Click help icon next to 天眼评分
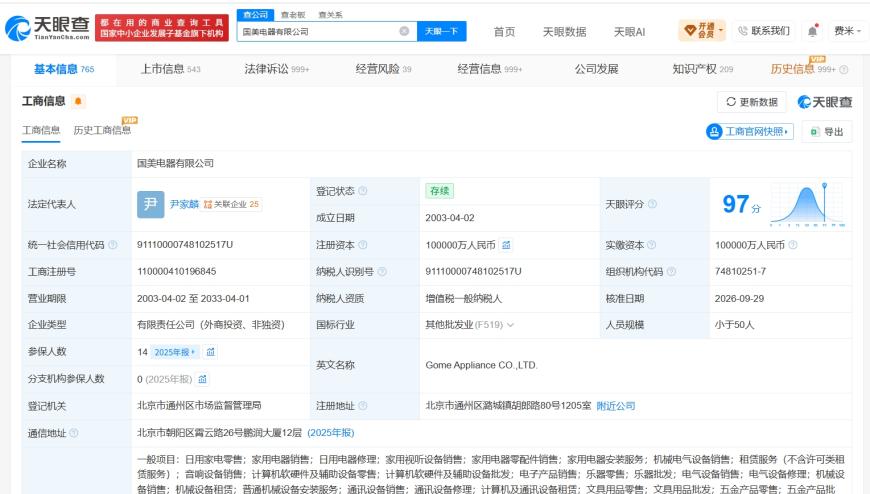This screenshot has height=494, width=870. [652, 204]
